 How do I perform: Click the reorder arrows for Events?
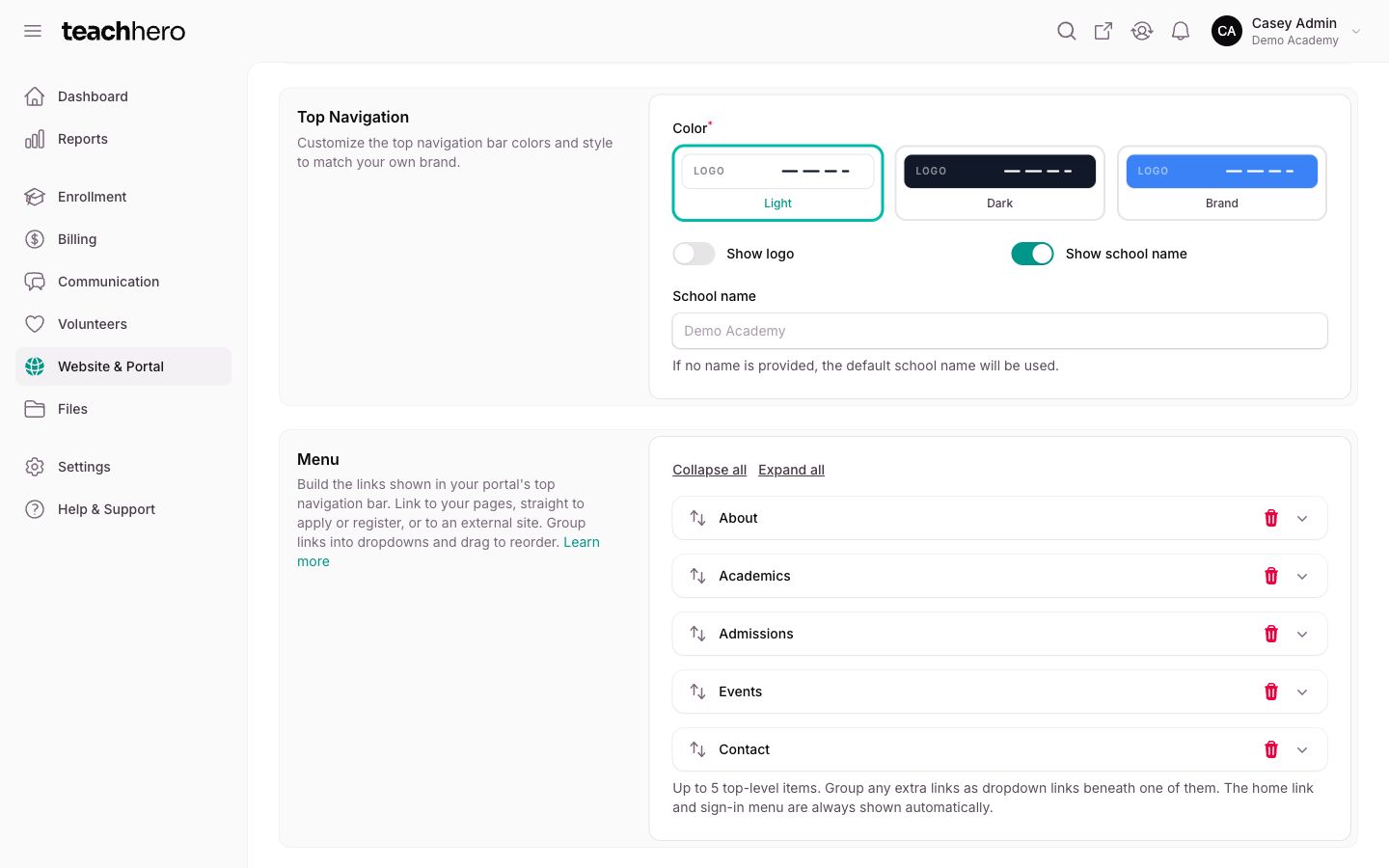click(698, 692)
